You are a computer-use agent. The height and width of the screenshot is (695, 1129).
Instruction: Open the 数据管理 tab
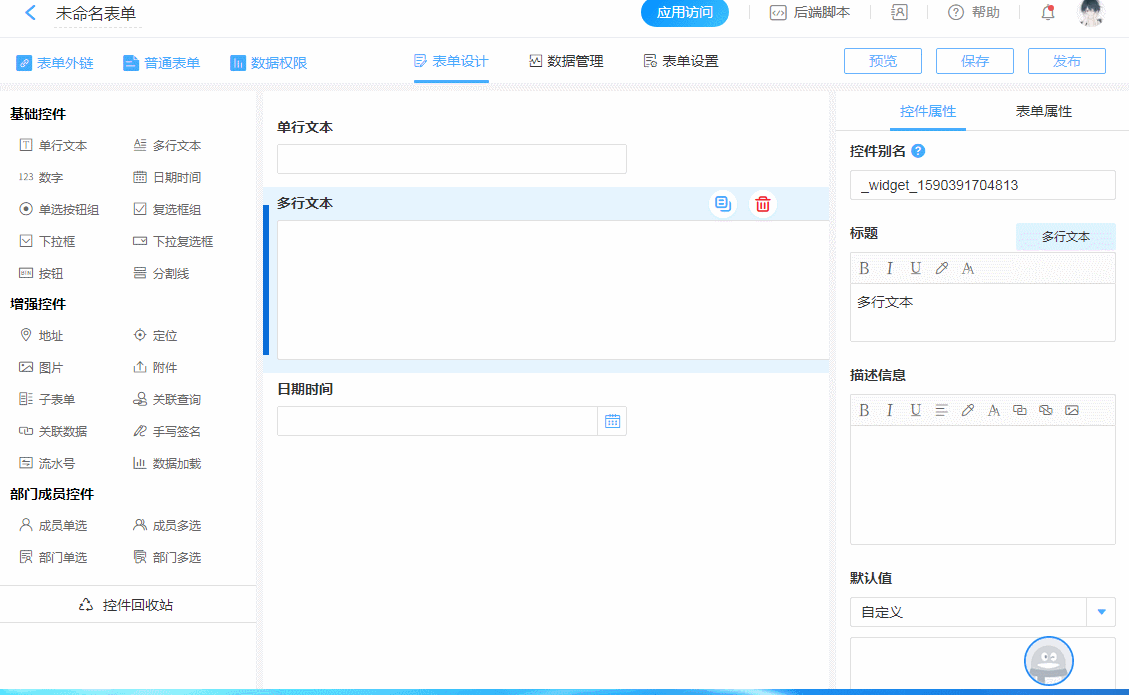click(566, 62)
